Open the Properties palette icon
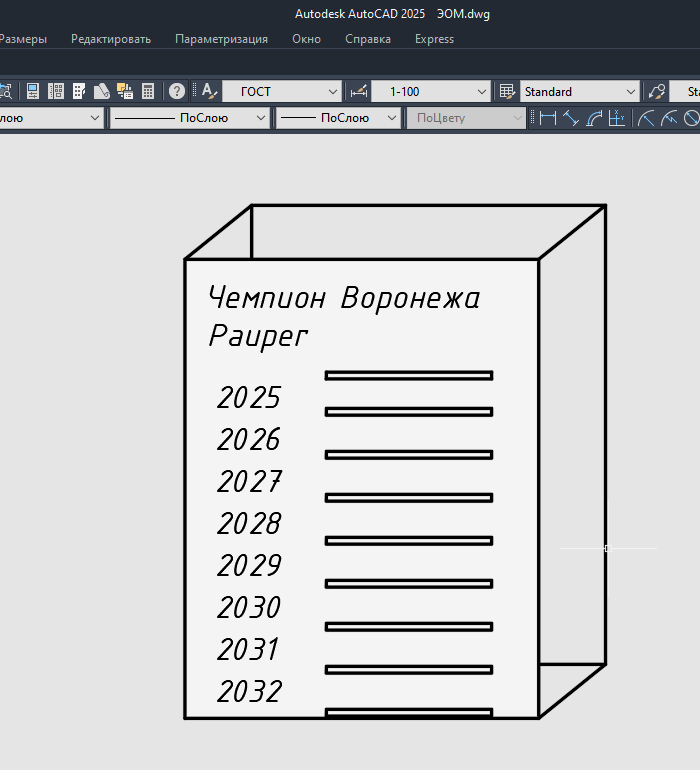 coord(33,91)
